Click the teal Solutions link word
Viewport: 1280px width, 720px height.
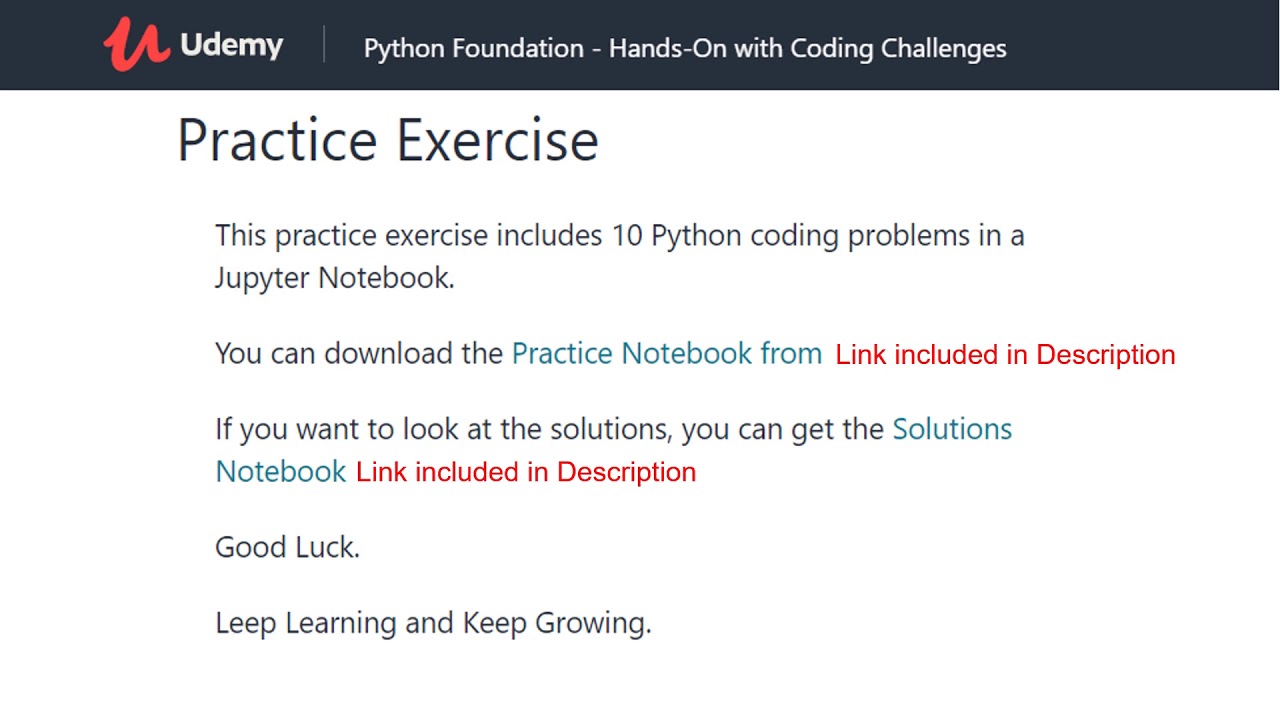[951, 429]
